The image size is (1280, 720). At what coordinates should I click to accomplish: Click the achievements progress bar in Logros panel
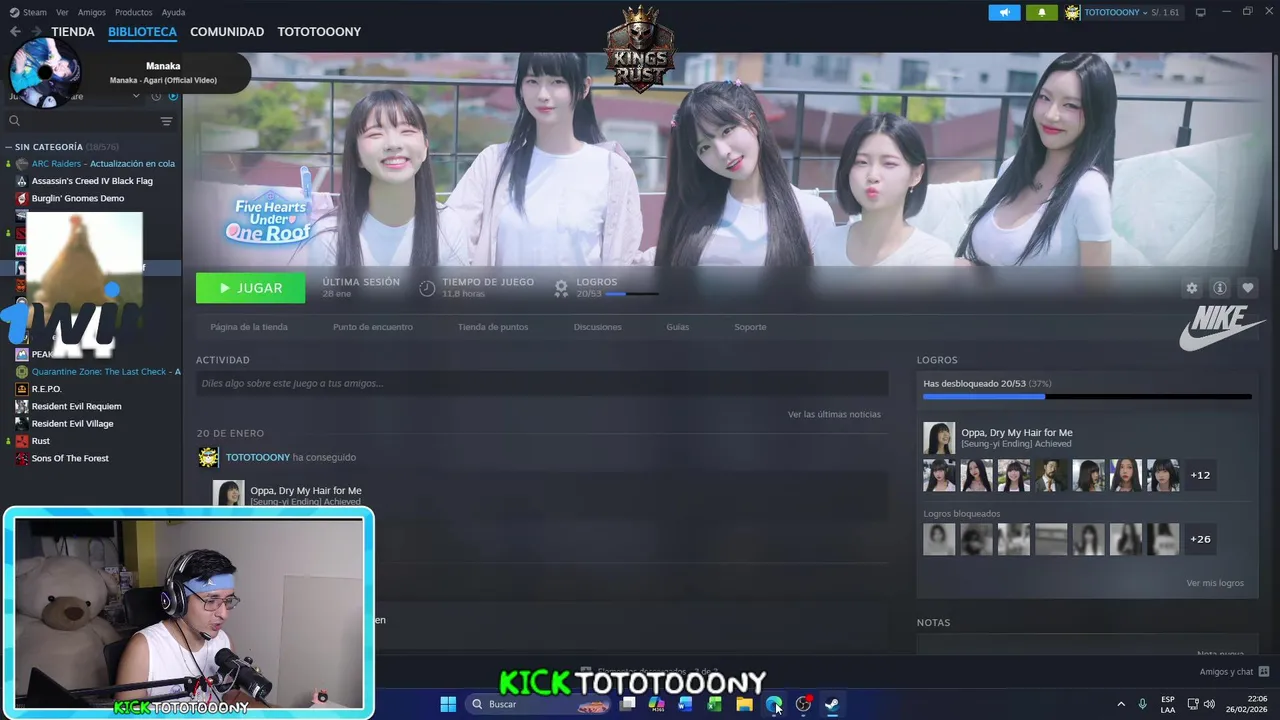[x=1087, y=397]
